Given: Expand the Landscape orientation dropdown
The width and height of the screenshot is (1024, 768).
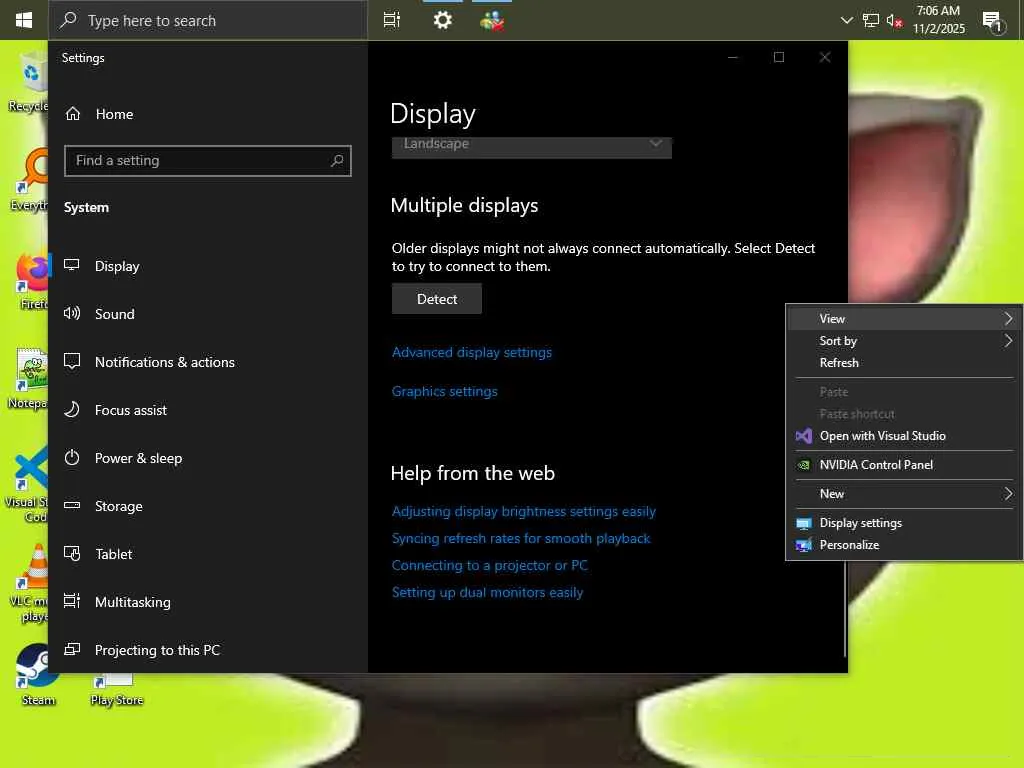Looking at the screenshot, I should (532, 146).
